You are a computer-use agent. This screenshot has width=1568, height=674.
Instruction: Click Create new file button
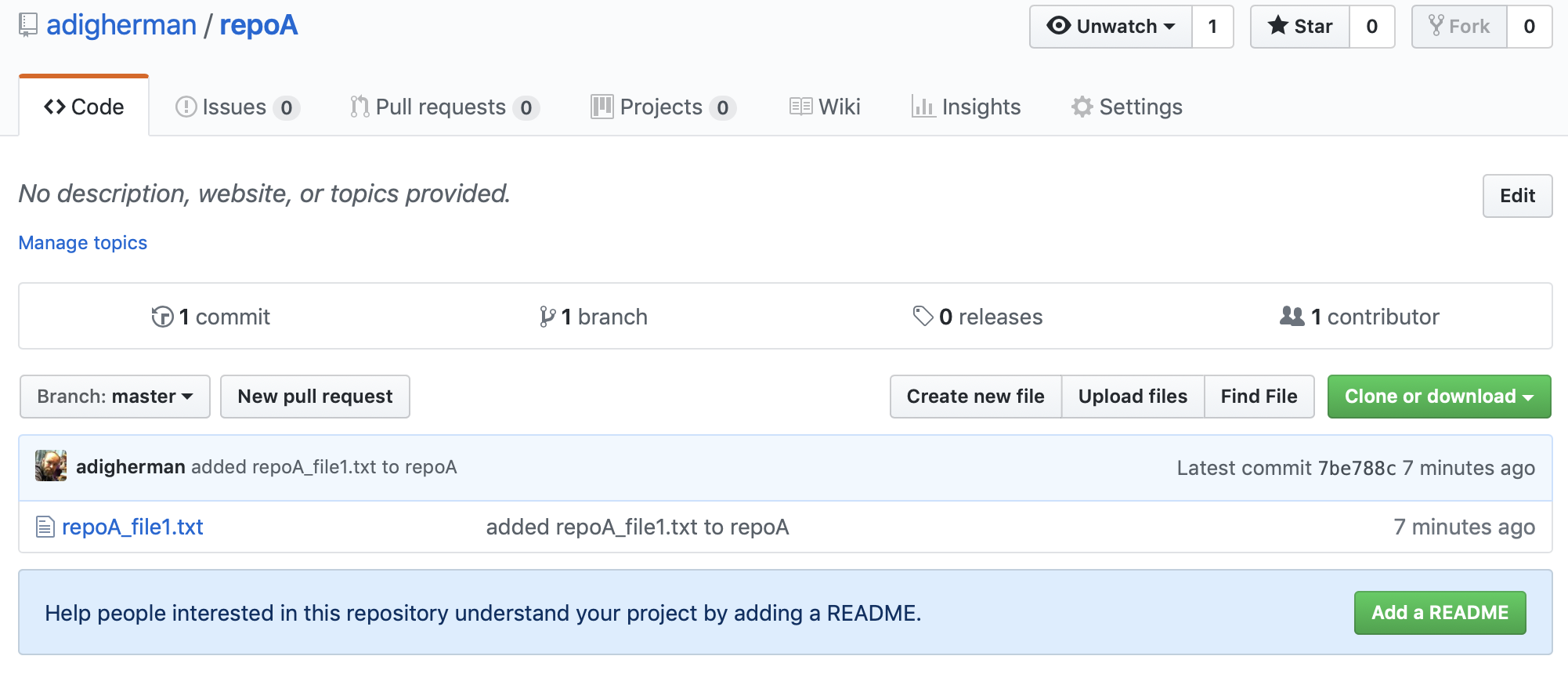976,397
